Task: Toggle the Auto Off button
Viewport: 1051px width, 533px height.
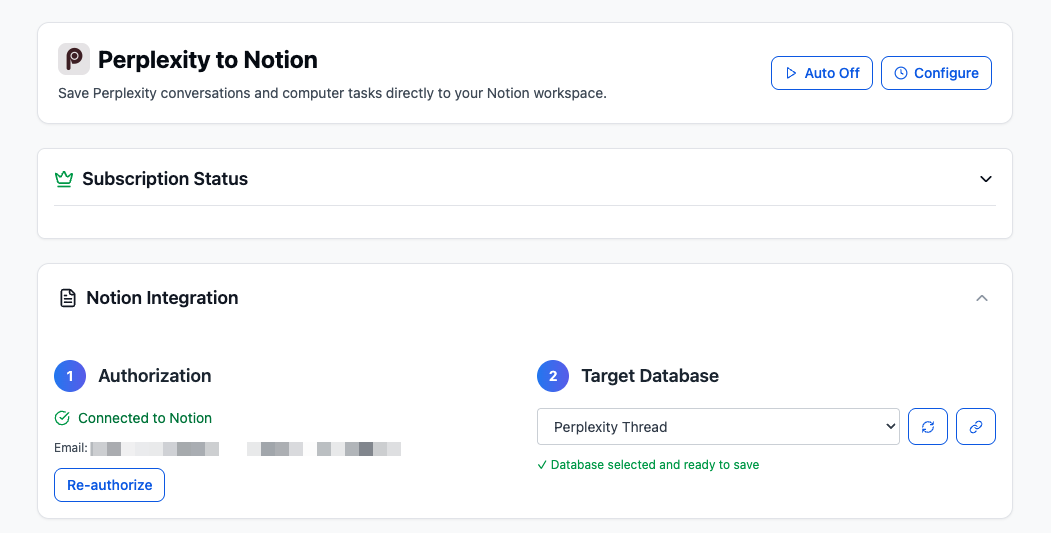Action: point(822,73)
